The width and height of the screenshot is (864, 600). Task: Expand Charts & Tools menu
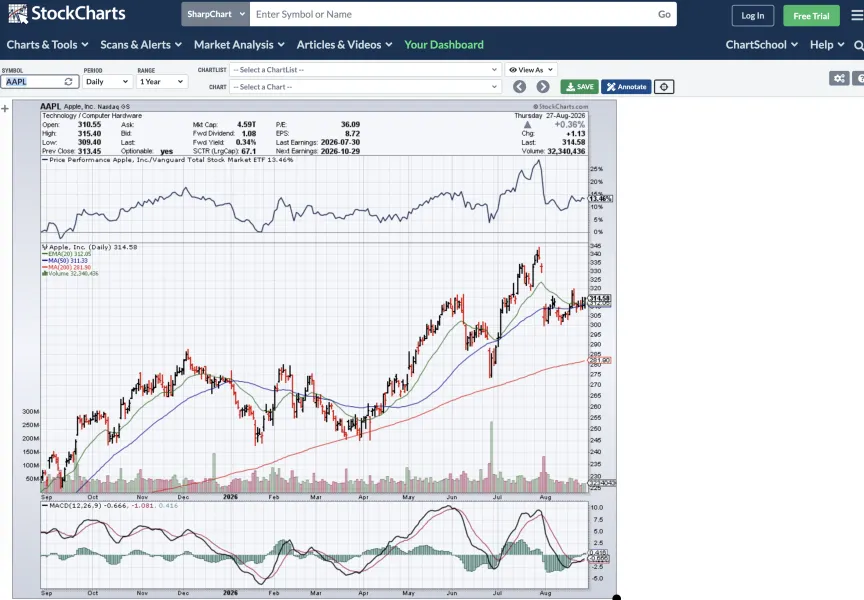coord(47,45)
